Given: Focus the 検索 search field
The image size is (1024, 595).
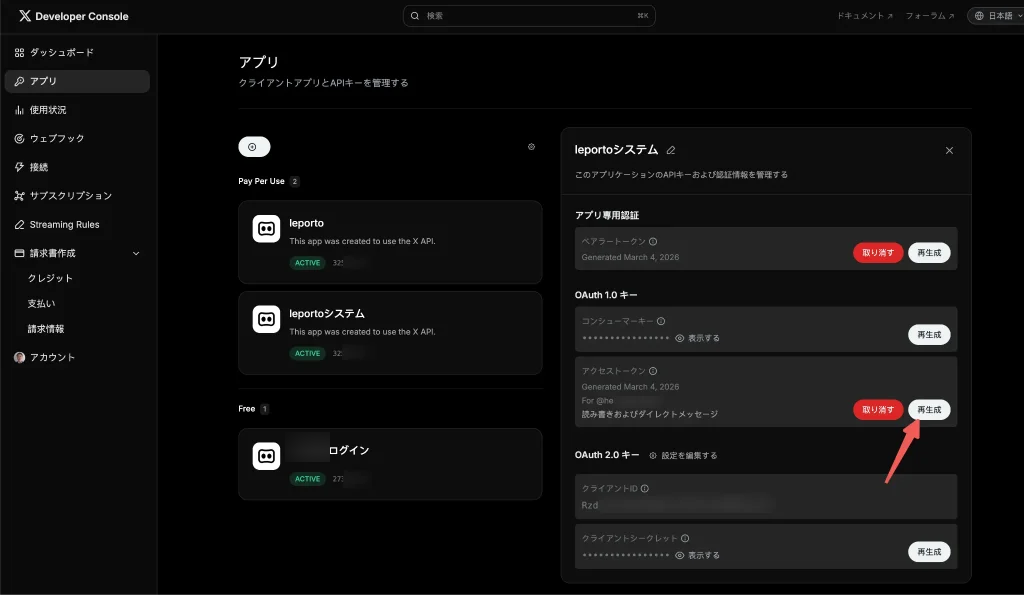Looking at the screenshot, I should [x=529, y=16].
